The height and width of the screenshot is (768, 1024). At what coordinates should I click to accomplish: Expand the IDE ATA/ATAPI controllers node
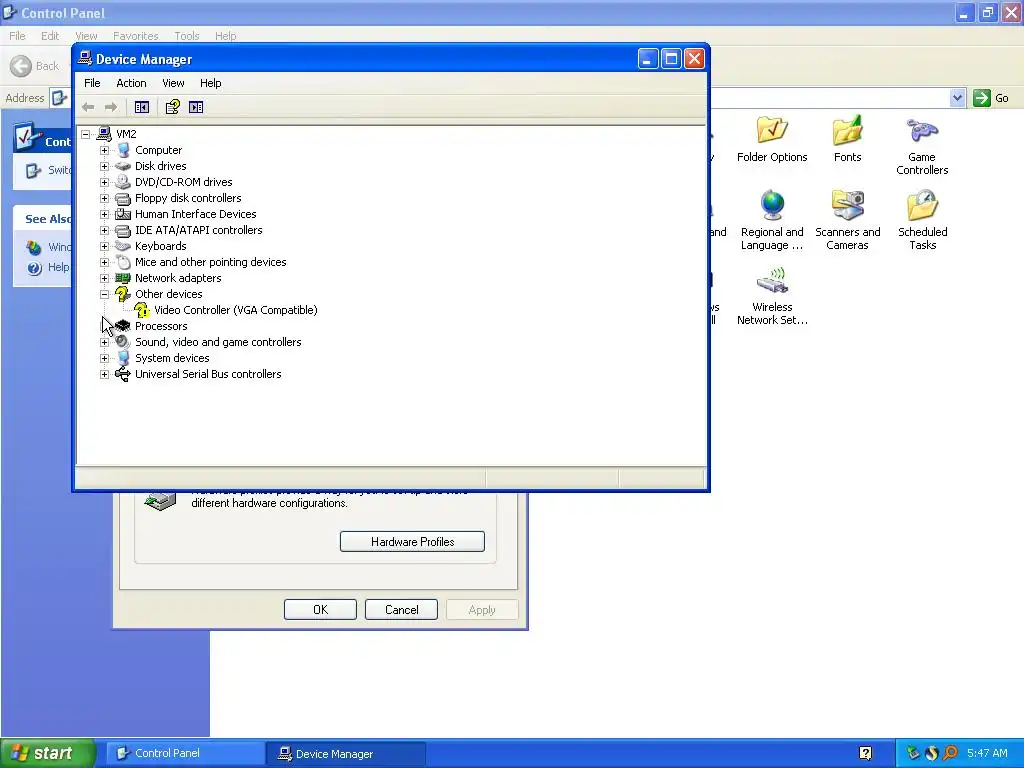point(104,230)
